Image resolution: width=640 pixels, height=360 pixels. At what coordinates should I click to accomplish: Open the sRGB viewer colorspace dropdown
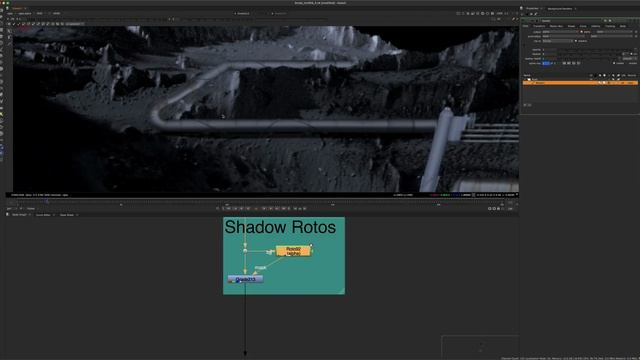click(x=57, y=13)
